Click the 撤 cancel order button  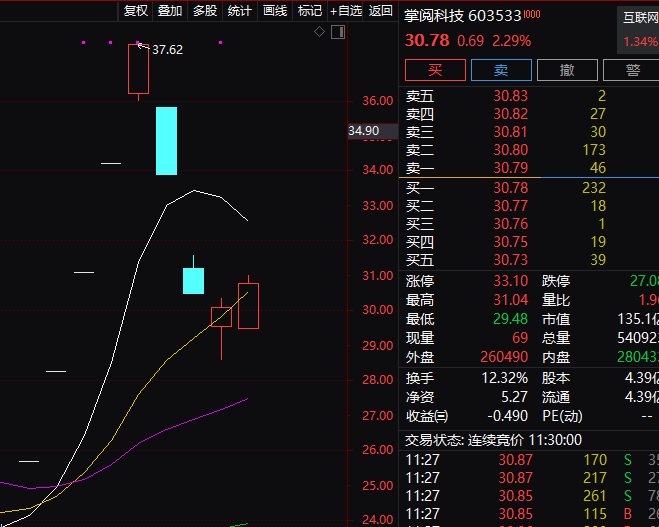coord(567,70)
